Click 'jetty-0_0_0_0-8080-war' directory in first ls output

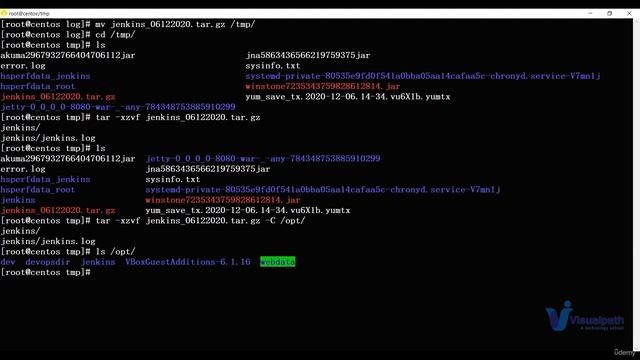[x=118, y=107]
